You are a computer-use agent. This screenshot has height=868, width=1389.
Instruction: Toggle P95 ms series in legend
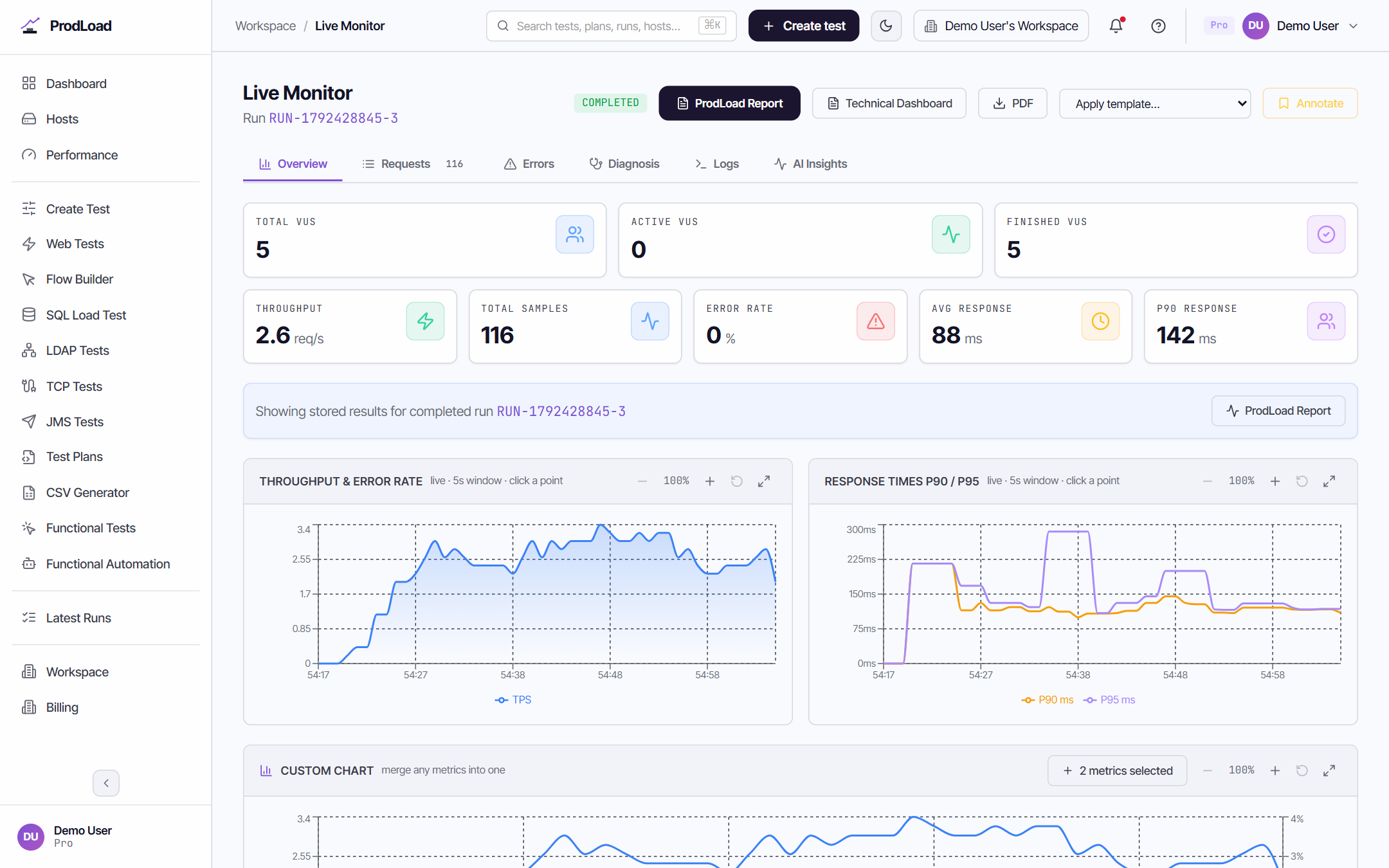coord(1109,700)
